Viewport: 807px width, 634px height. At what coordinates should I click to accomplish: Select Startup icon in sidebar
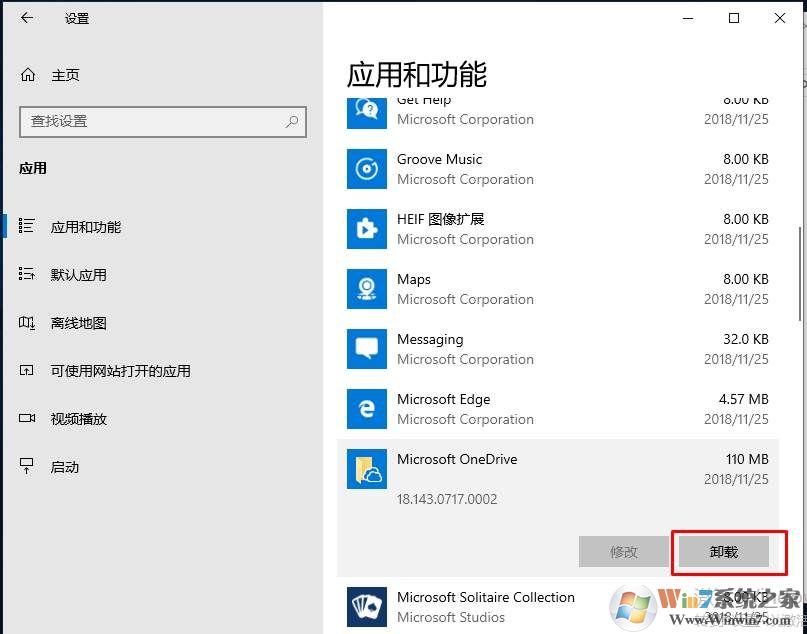pos(26,466)
